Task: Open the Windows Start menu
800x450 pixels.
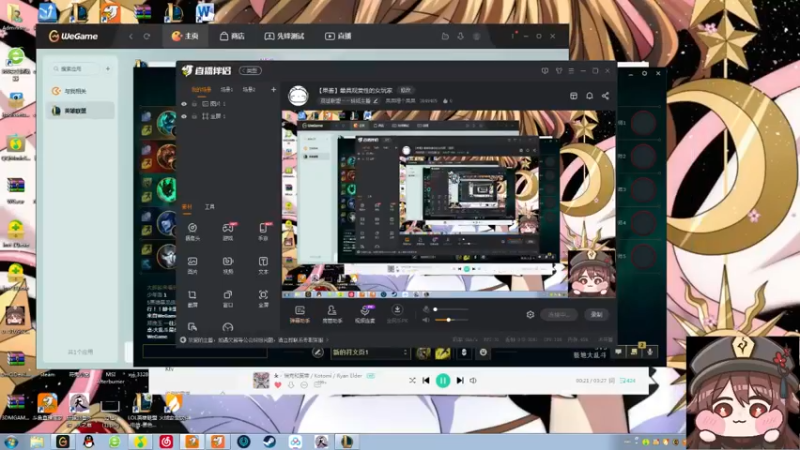Action: coord(11,442)
